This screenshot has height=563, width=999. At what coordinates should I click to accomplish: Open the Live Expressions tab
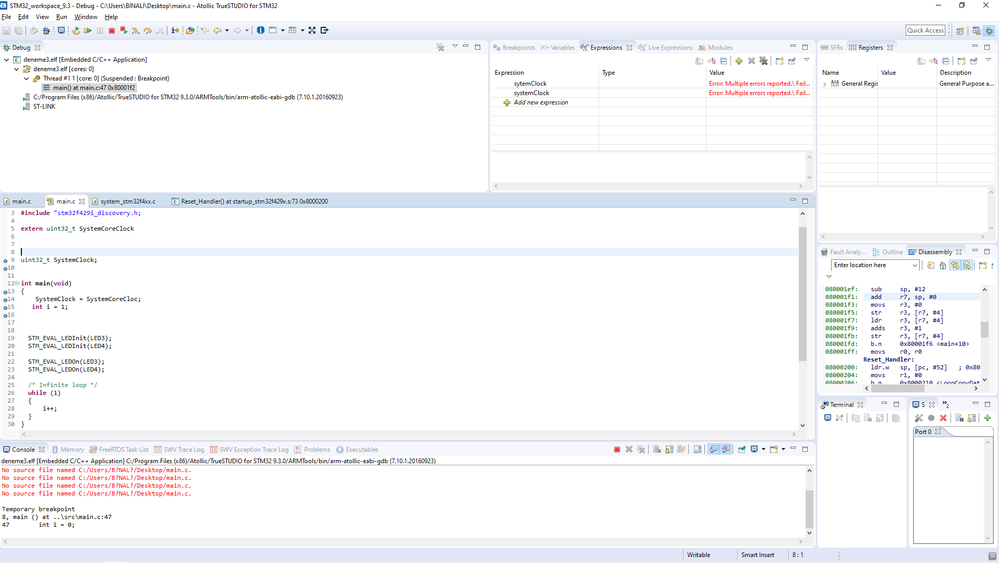click(665, 48)
